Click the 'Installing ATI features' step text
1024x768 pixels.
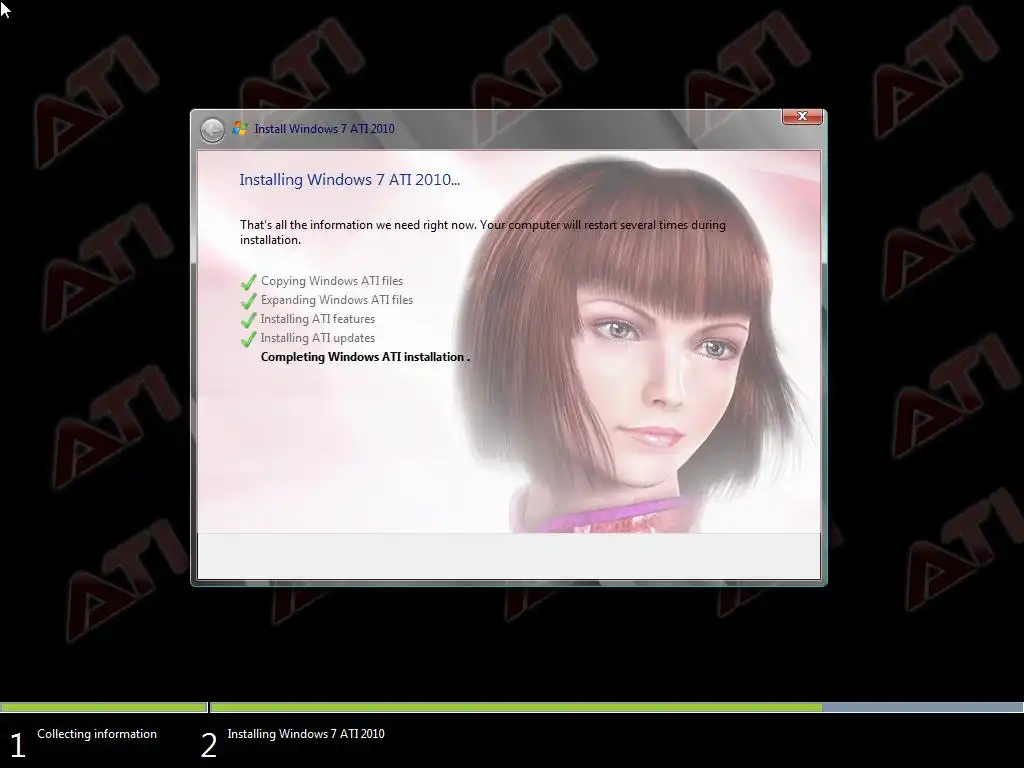(x=317, y=319)
